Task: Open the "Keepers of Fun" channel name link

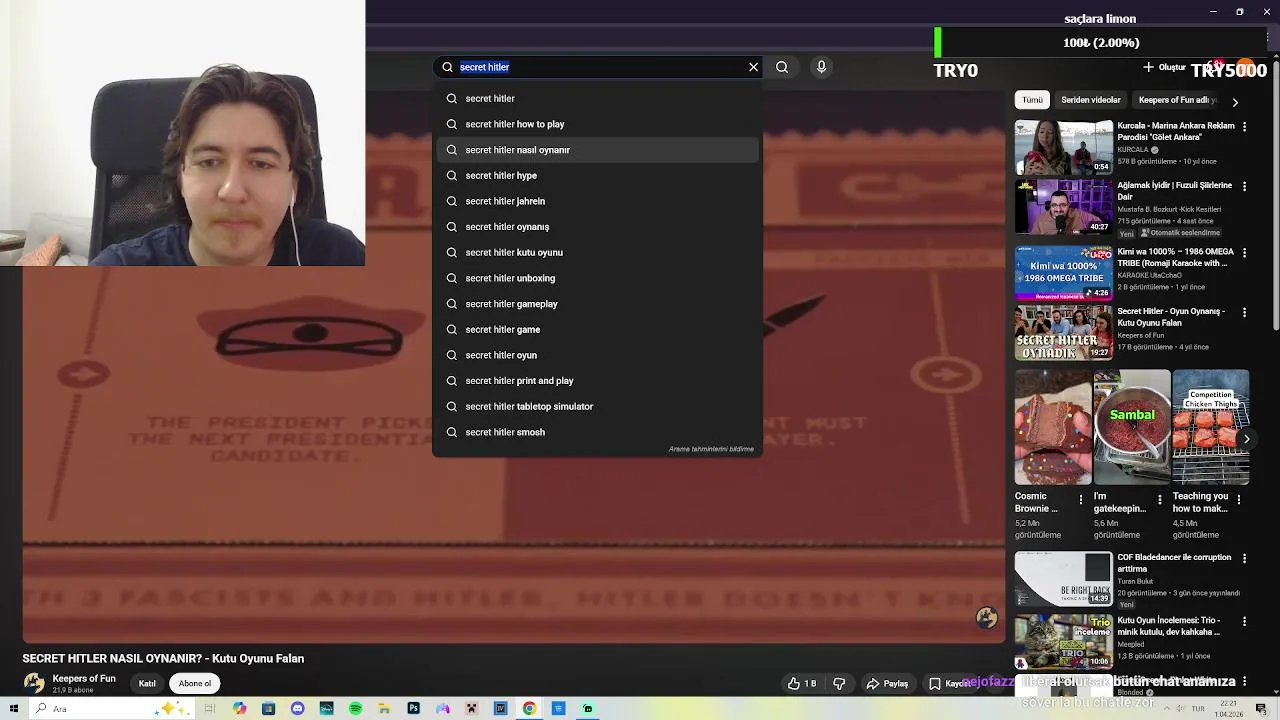Action: pyautogui.click(x=84, y=678)
